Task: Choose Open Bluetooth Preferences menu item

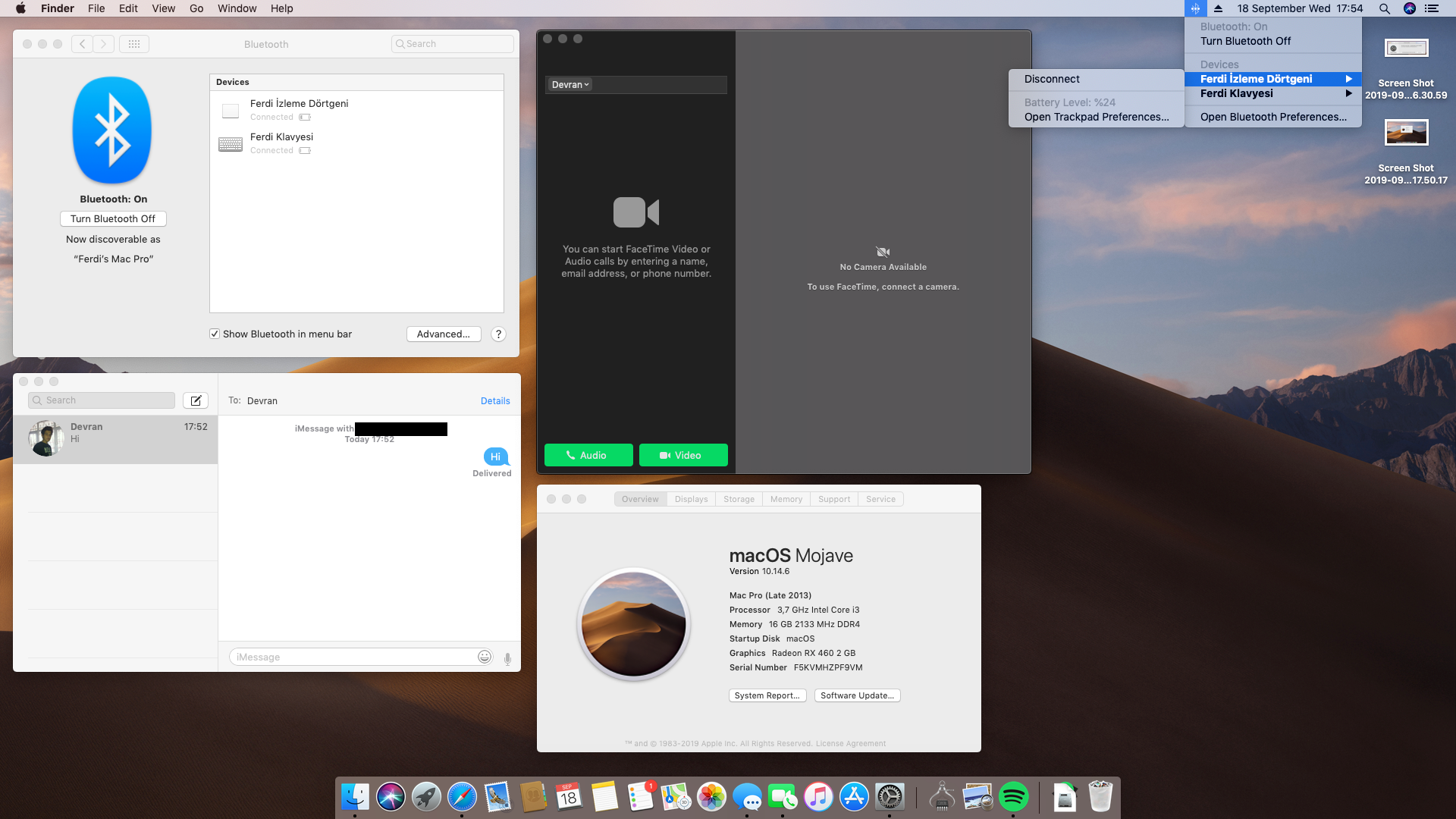Action: [1273, 117]
